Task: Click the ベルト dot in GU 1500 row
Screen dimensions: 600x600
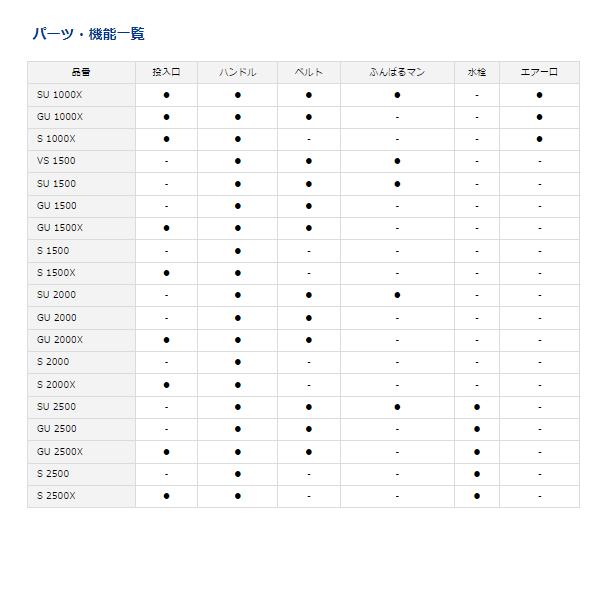Action: pyautogui.click(x=309, y=206)
